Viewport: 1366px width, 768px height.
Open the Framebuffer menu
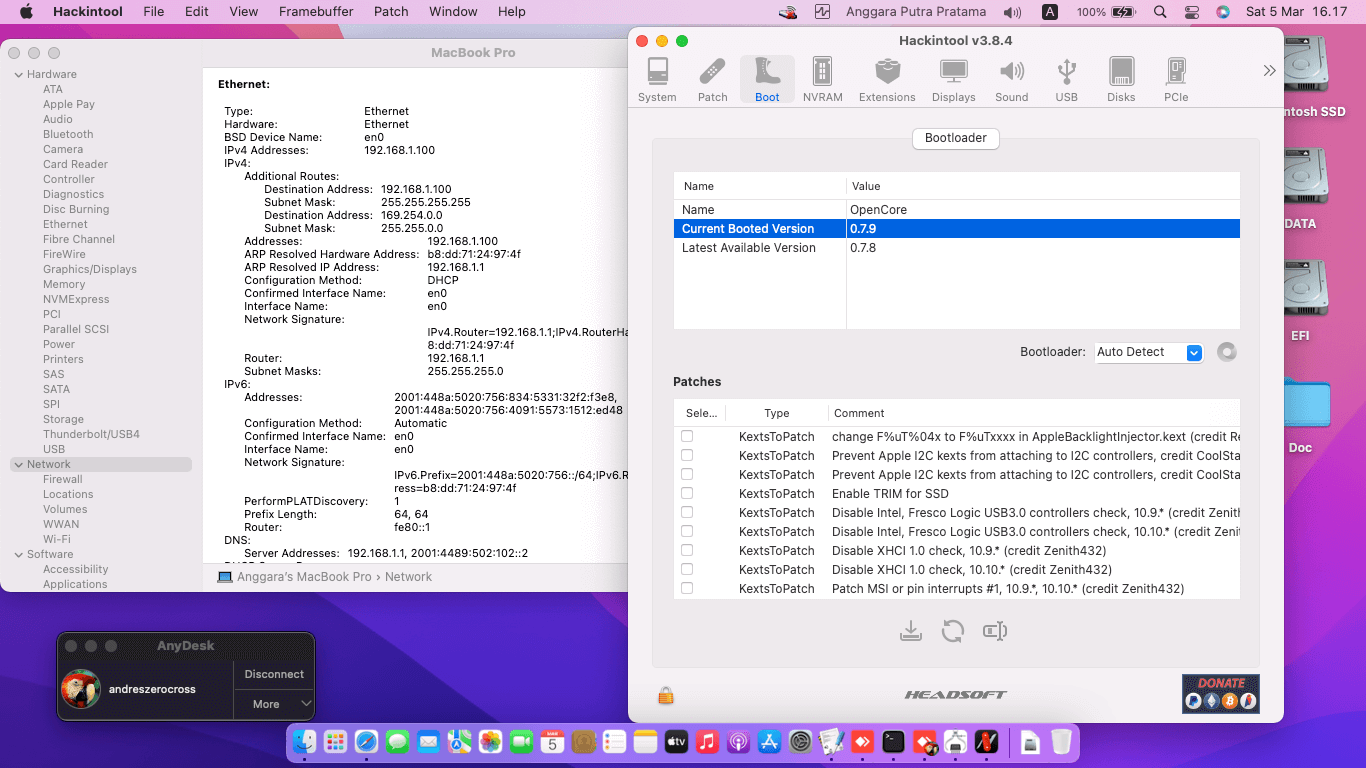pyautogui.click(x=315, y=12)
